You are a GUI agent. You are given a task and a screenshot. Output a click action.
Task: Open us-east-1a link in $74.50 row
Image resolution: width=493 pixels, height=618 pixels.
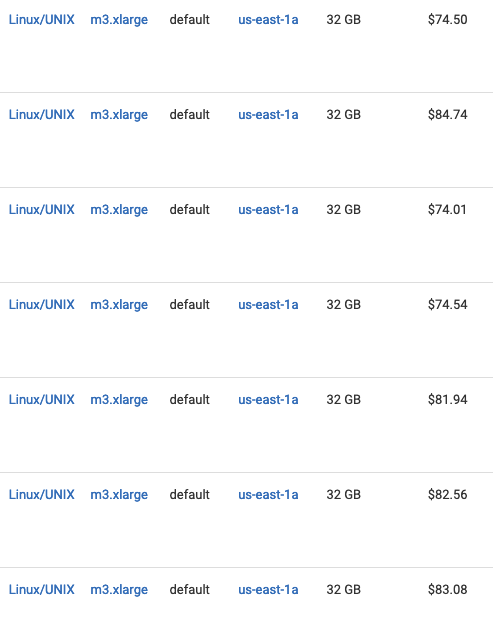tap(268, 19)
